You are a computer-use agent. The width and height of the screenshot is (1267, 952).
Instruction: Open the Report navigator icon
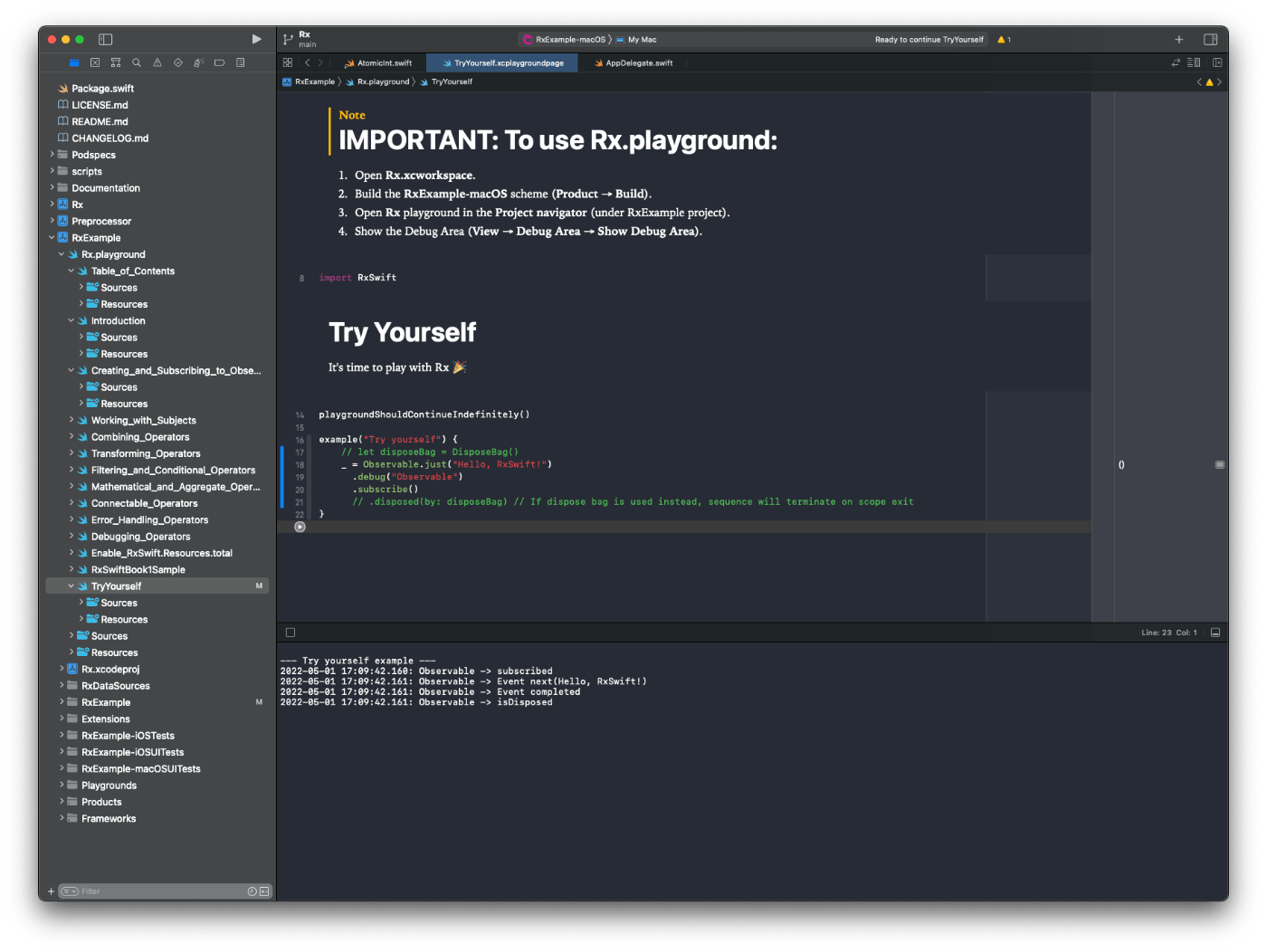tap(240, 62)
